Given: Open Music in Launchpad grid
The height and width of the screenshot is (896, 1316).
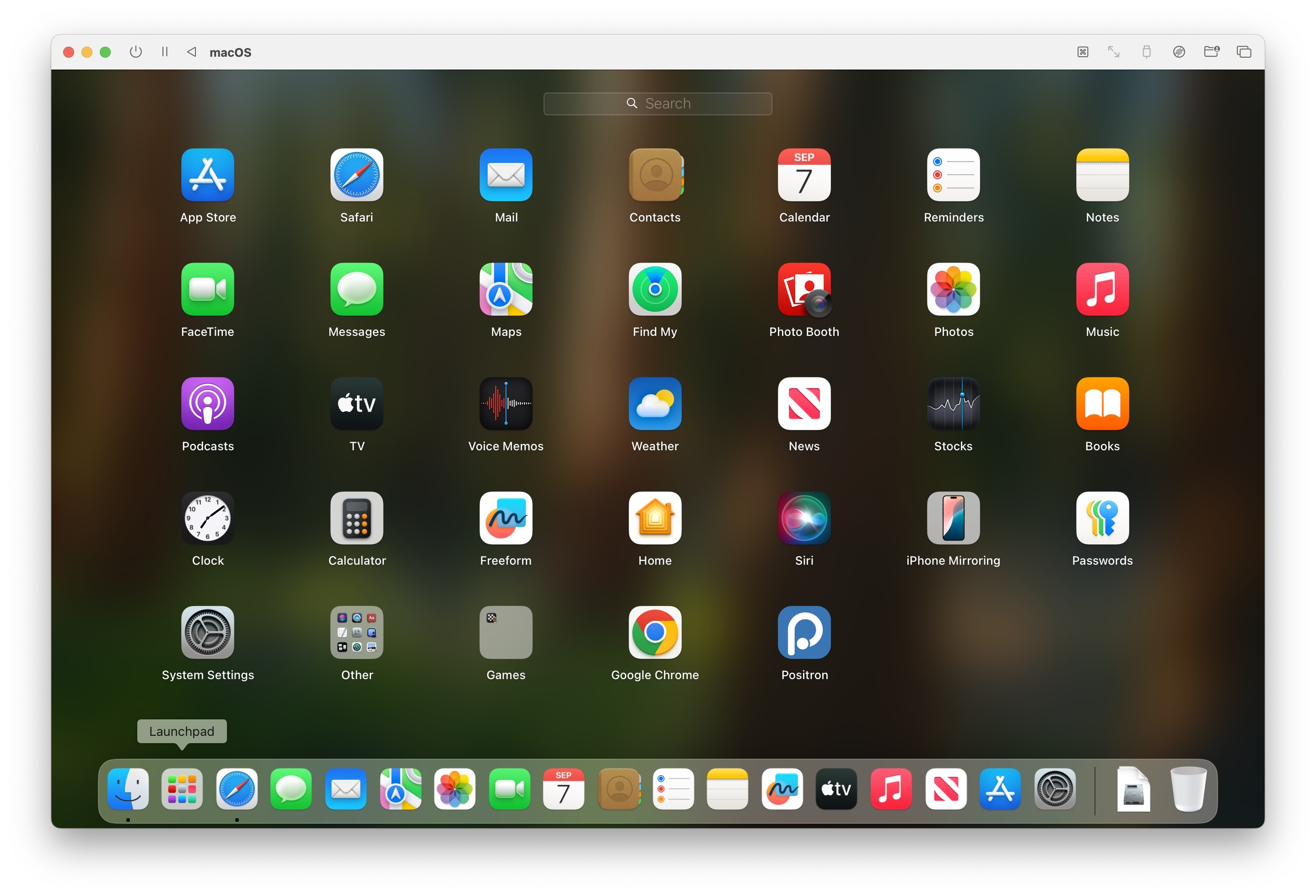Looking at the screenshot, I should coord(1102,289).
